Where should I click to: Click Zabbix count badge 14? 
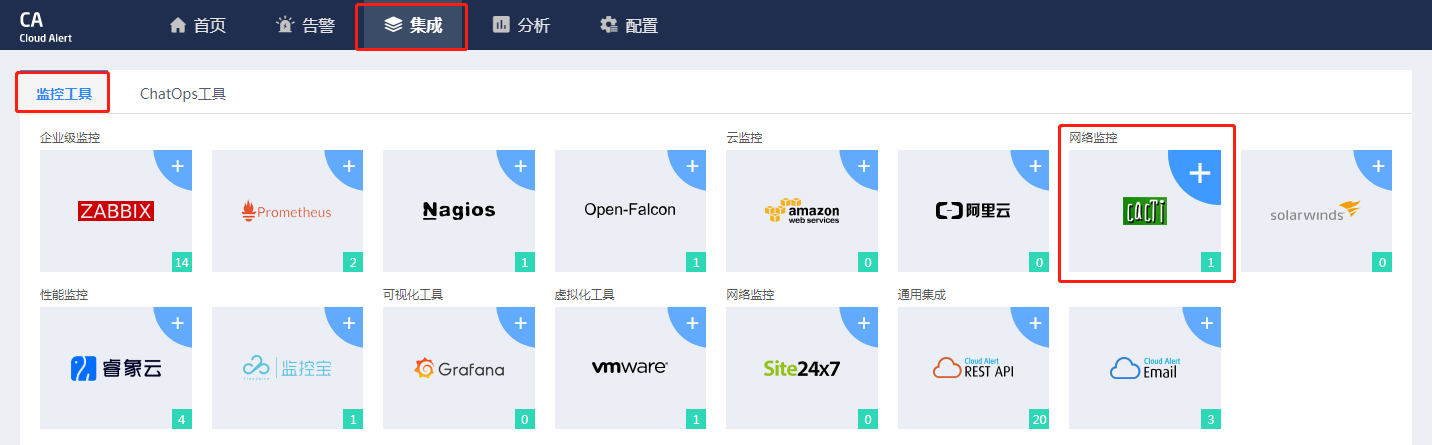181,263
